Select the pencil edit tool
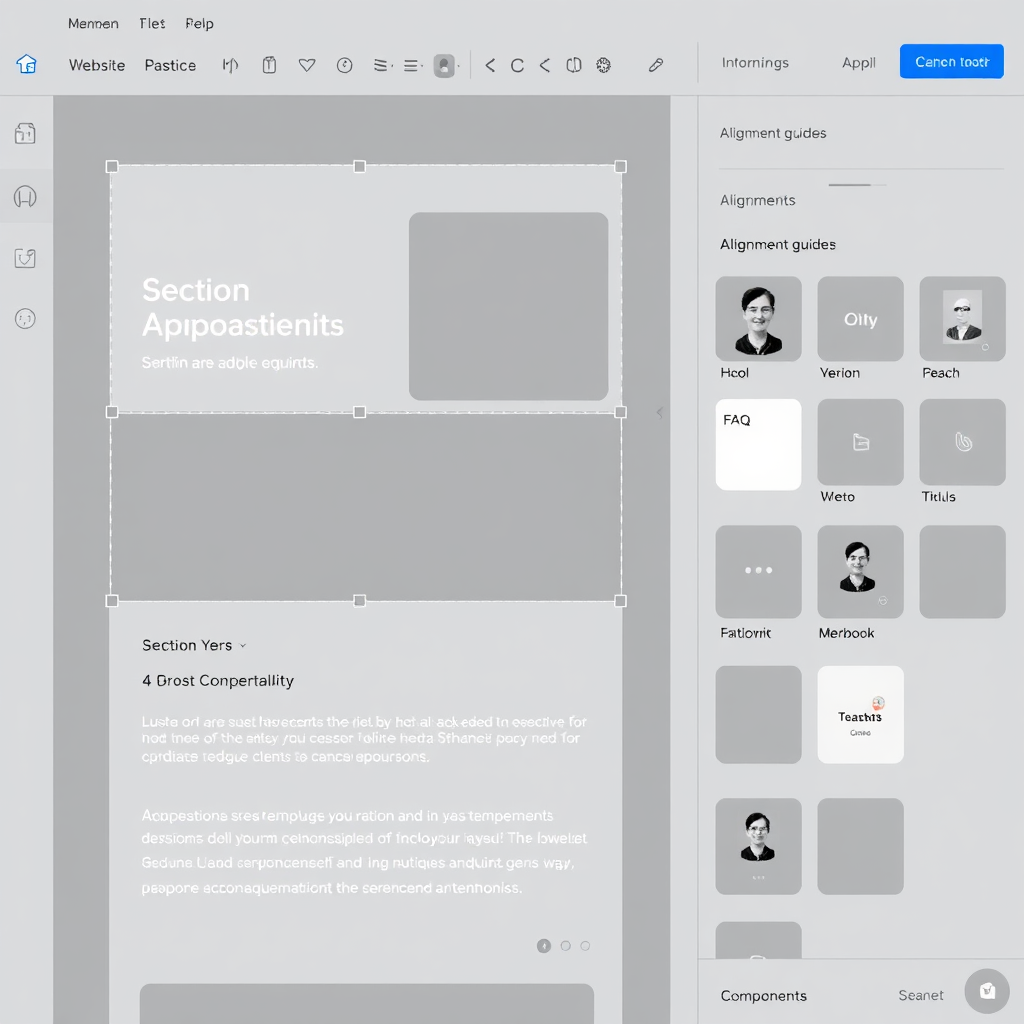Viewport: 1024px width, 1024px height. pyautogui.click(x=656, y=65)
